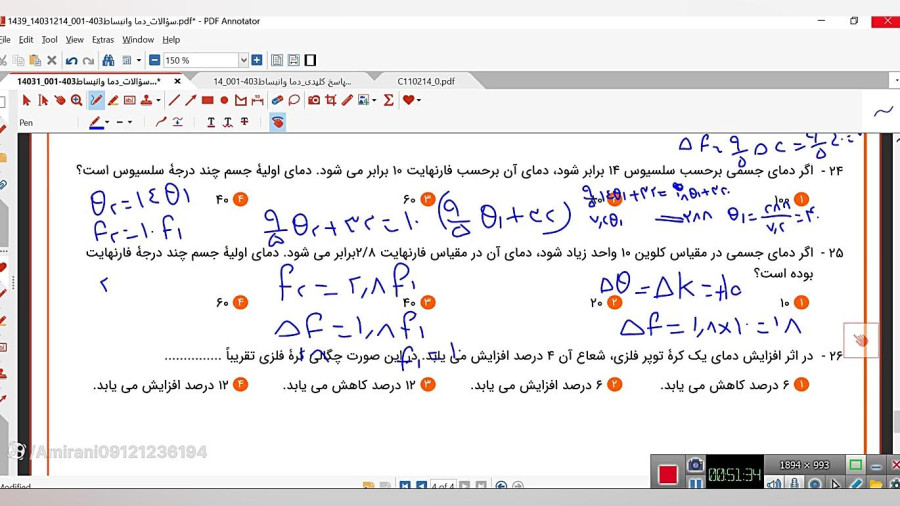Screen dimensions: 900x506
Task: Click the Redo button
Action: coord(88,60)
